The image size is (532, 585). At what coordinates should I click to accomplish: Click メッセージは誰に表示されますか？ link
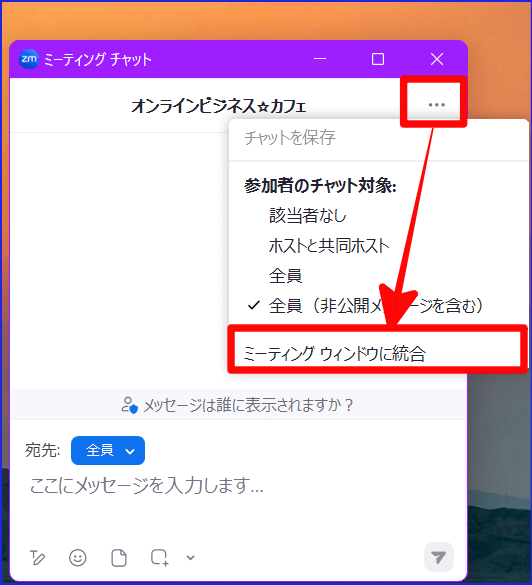(248, 405)
